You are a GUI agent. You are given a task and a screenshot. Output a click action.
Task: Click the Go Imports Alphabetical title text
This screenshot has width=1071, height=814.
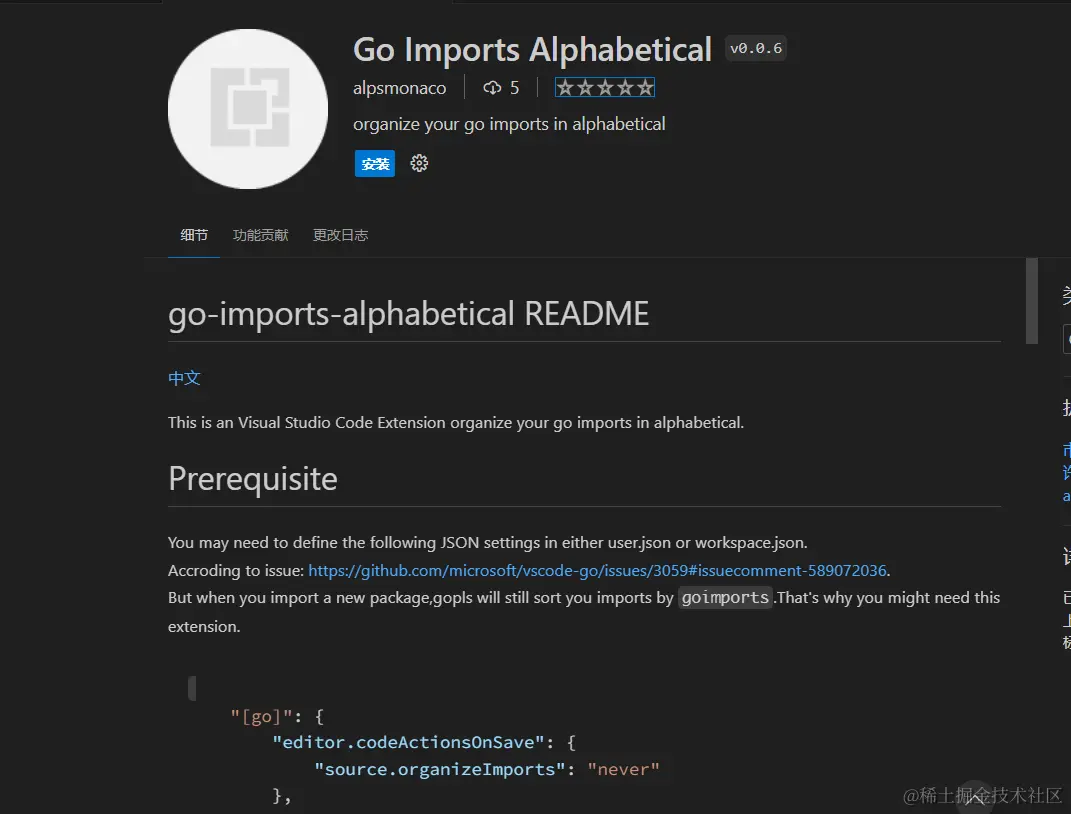click(x=532, y=49)
